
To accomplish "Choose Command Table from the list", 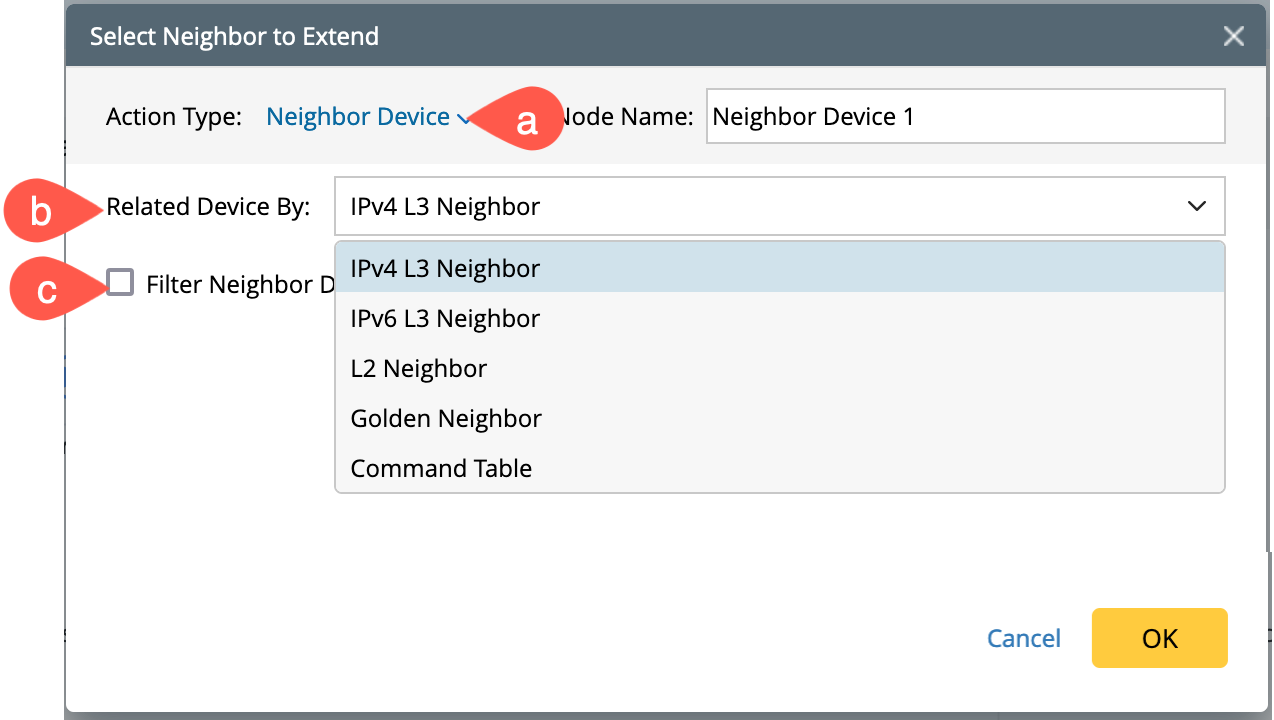I will [441, 469].
